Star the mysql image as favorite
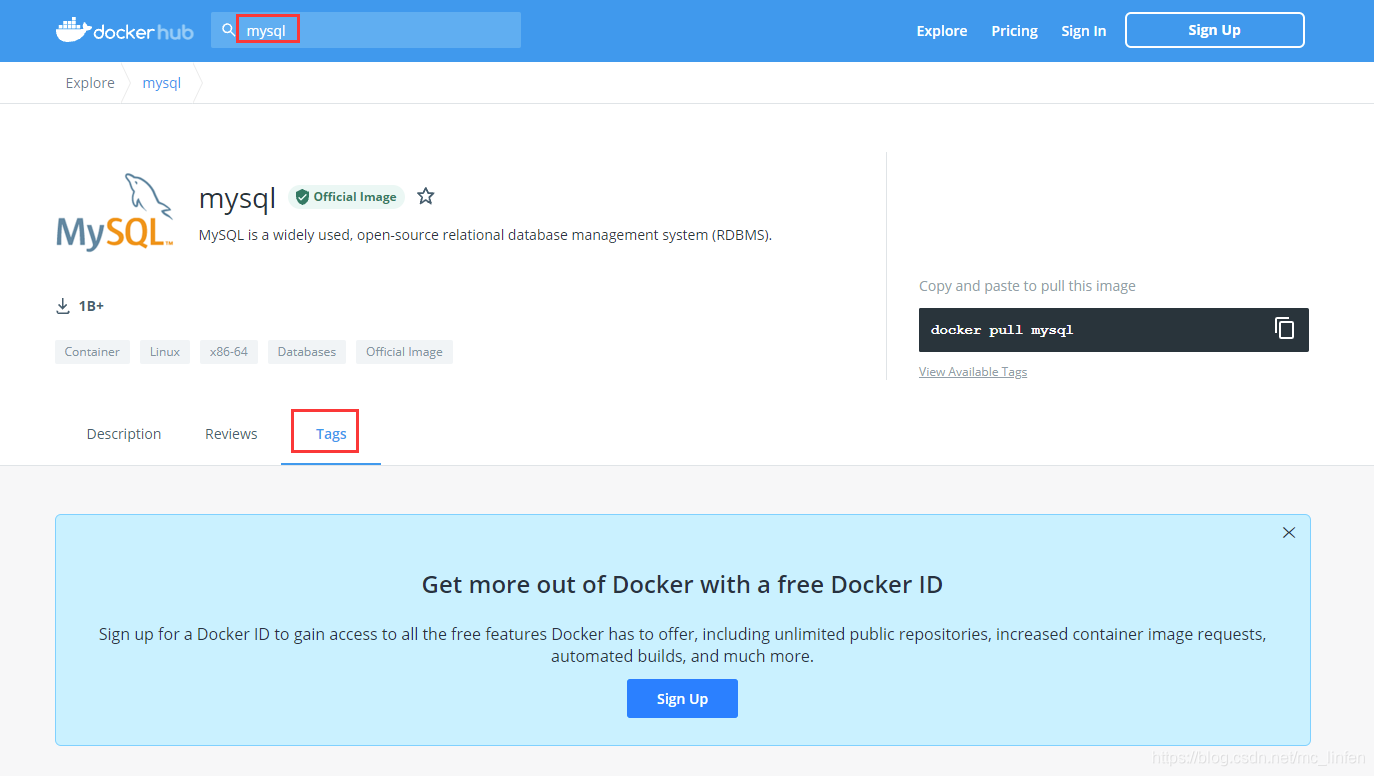Viewport: 1374px width, 776px height. (x=425, y=196)
